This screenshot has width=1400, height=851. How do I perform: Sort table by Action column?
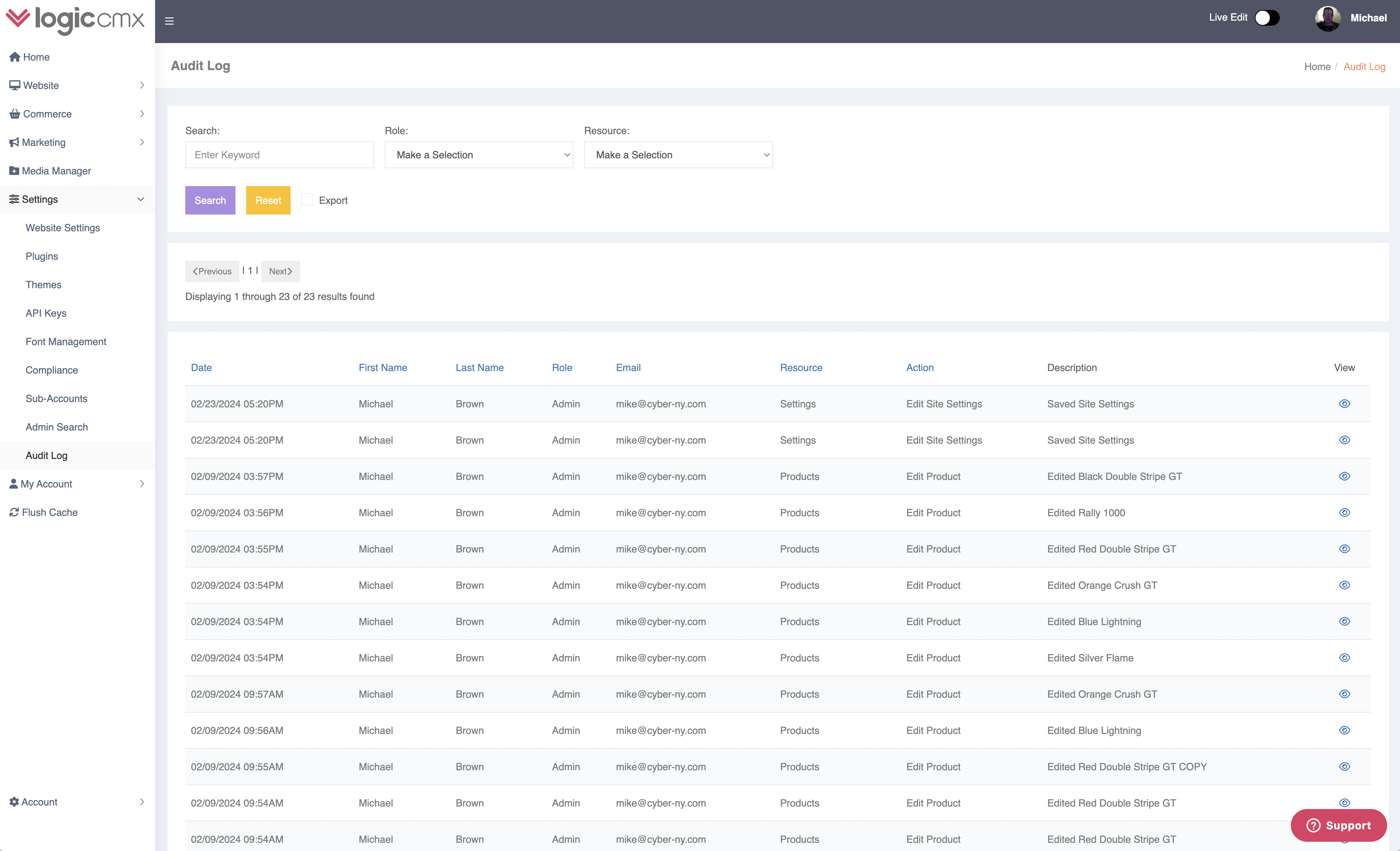tap(920, 368)
